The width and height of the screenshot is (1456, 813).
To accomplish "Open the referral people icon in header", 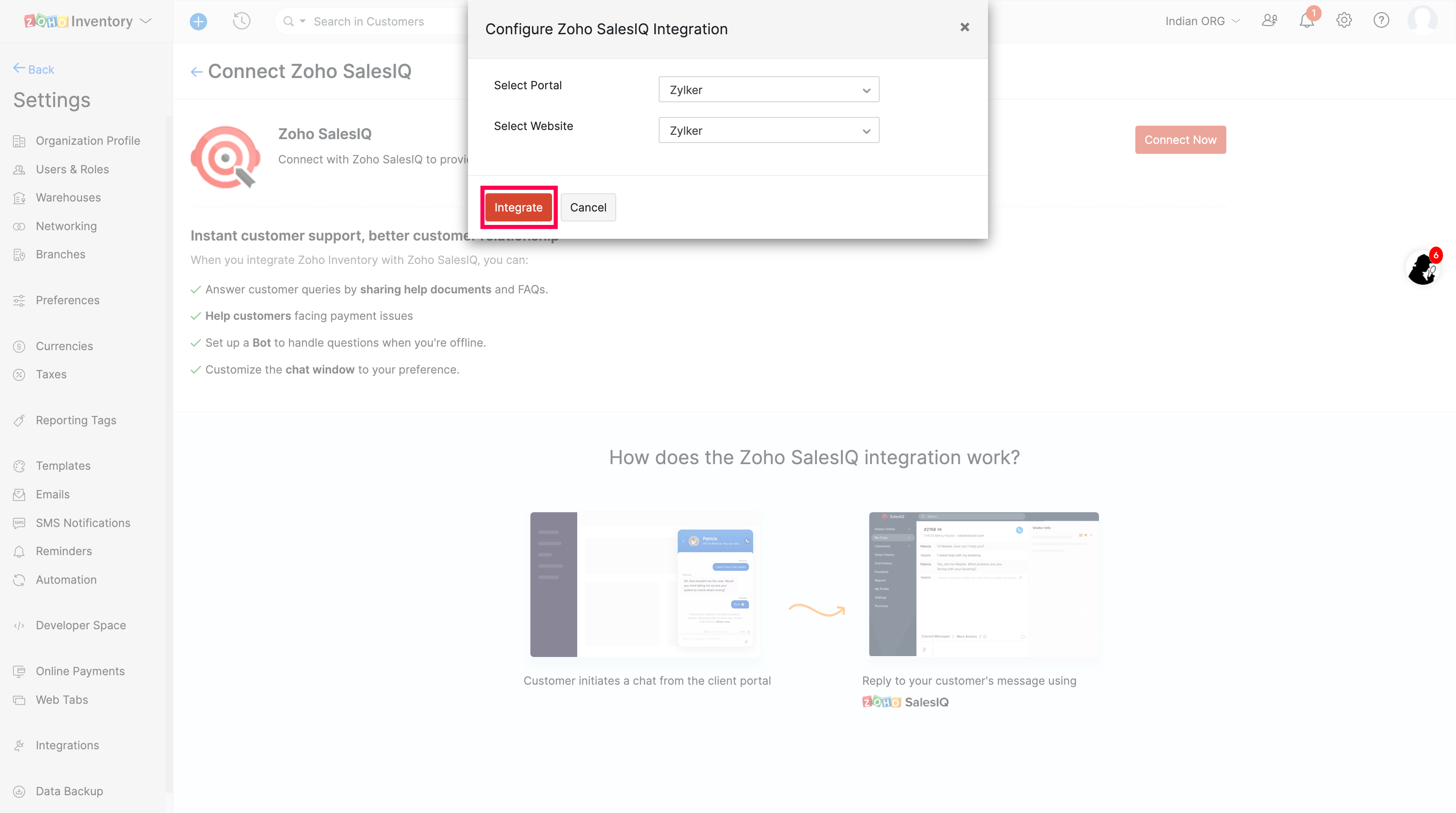I will [1270, 21].
